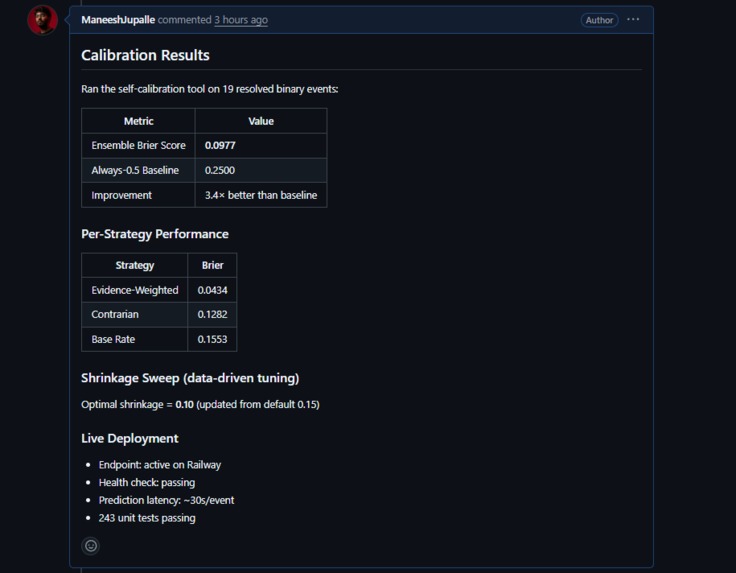The height and width of the screenshot is (573, 736).
Task: Select the Shrinkage Sweep heading
Action: coord(190,378)
